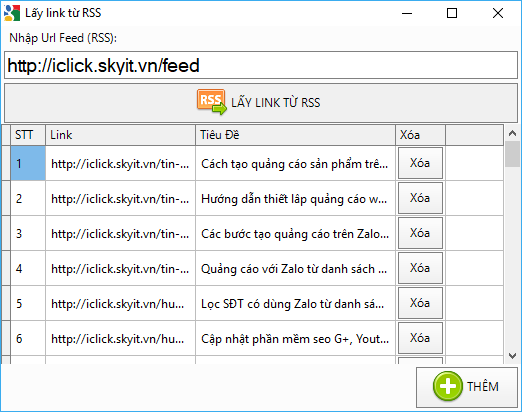
Task: Click Xóa for row 6
Action: click(420, 338)
